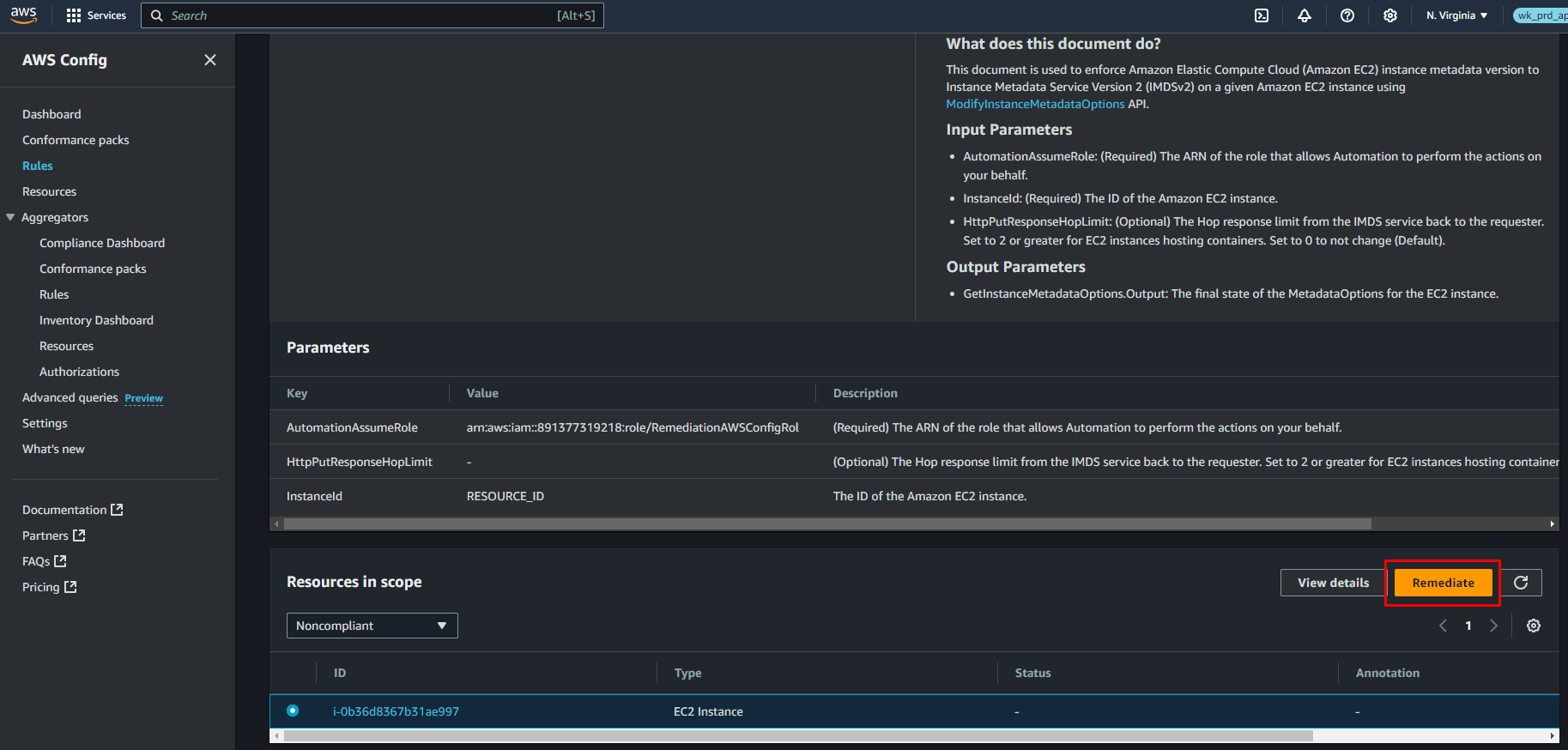Close the AWS Config side panel
This screenshot has height=750, width=1568.
[210, 60]
